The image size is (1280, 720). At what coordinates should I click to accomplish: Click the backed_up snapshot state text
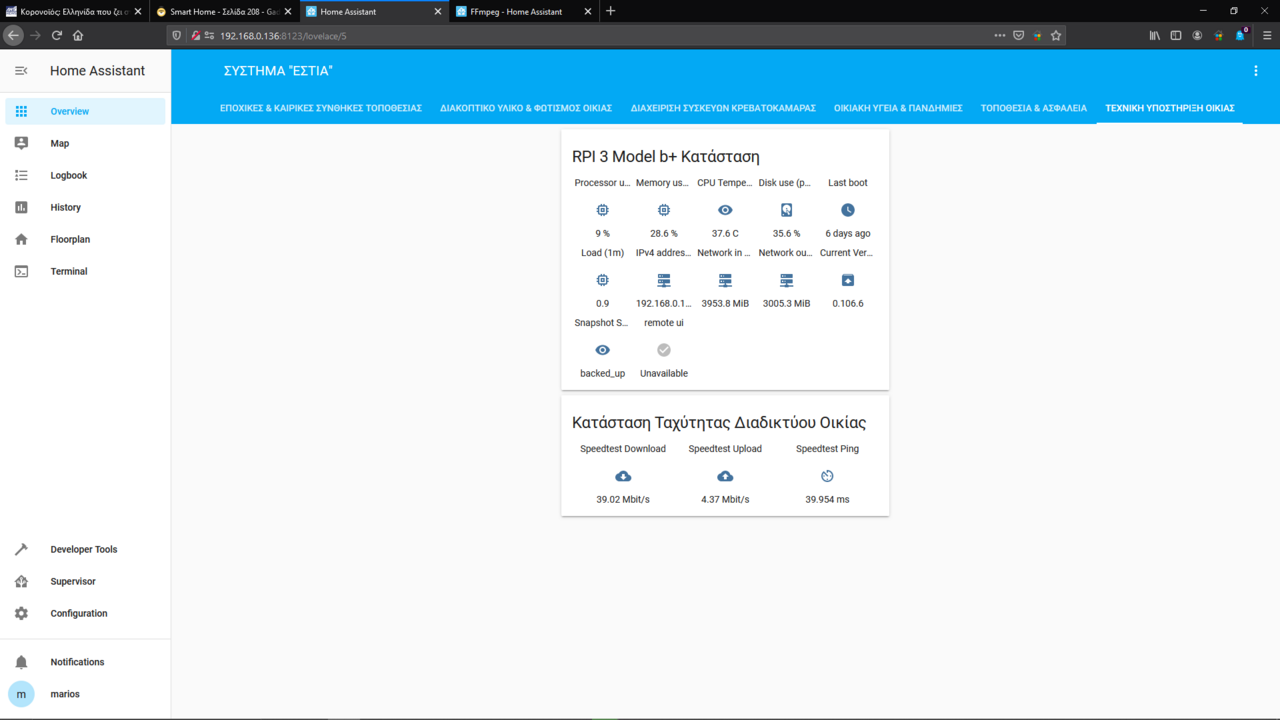pyautogui.click(x=602, y=373)
